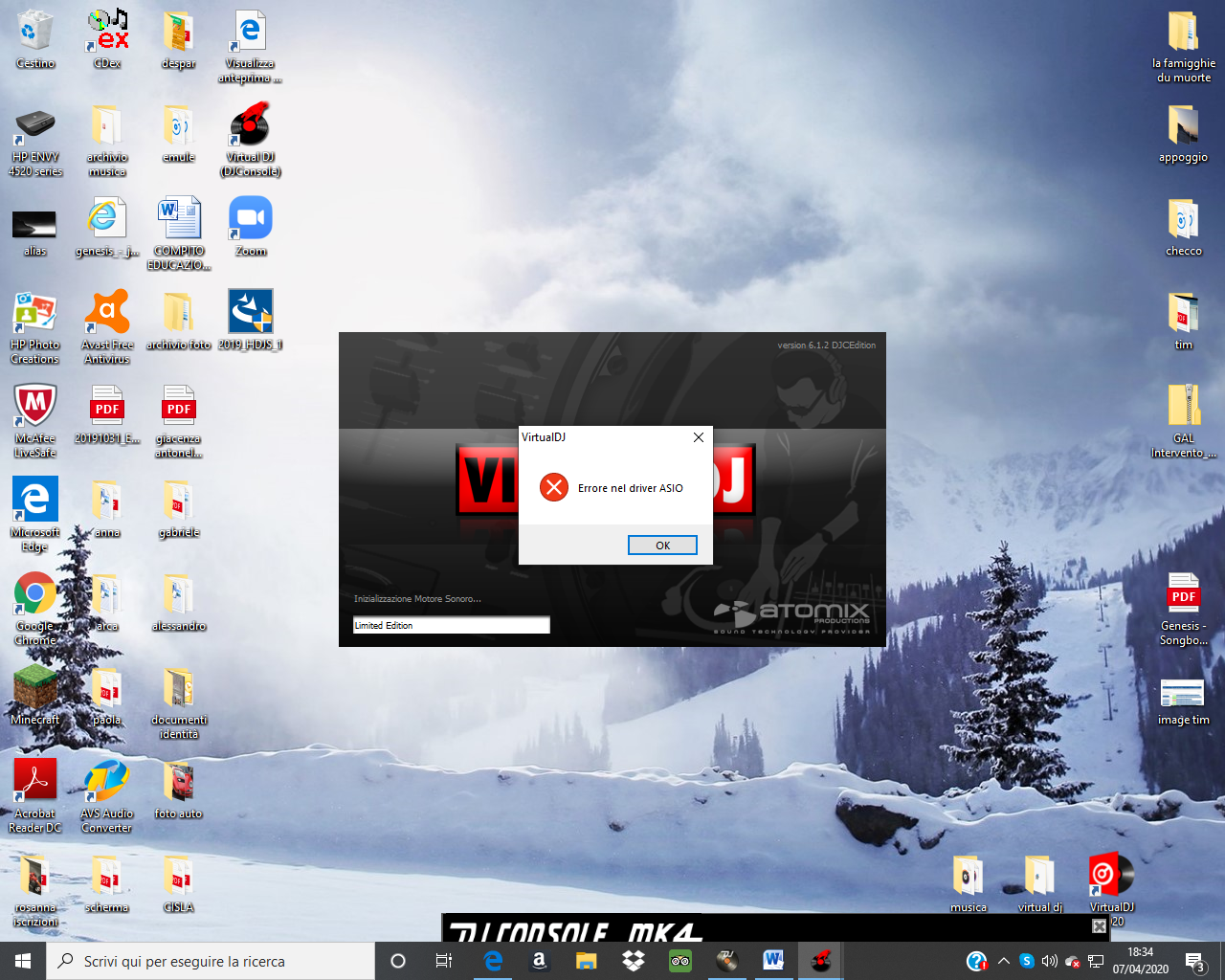The image size is (1225, 980).
Task: Open HP Photo Creations
Action: tap(35, 328)
